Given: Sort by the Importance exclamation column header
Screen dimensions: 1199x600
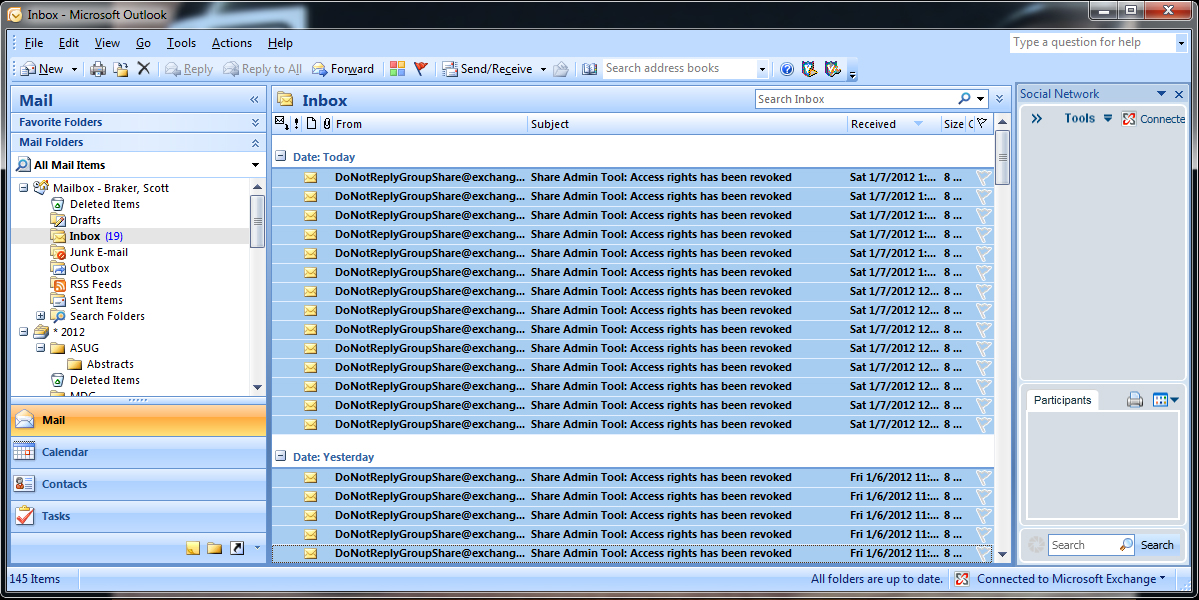Looking at the screenshot, I should (x=297, y=124).
